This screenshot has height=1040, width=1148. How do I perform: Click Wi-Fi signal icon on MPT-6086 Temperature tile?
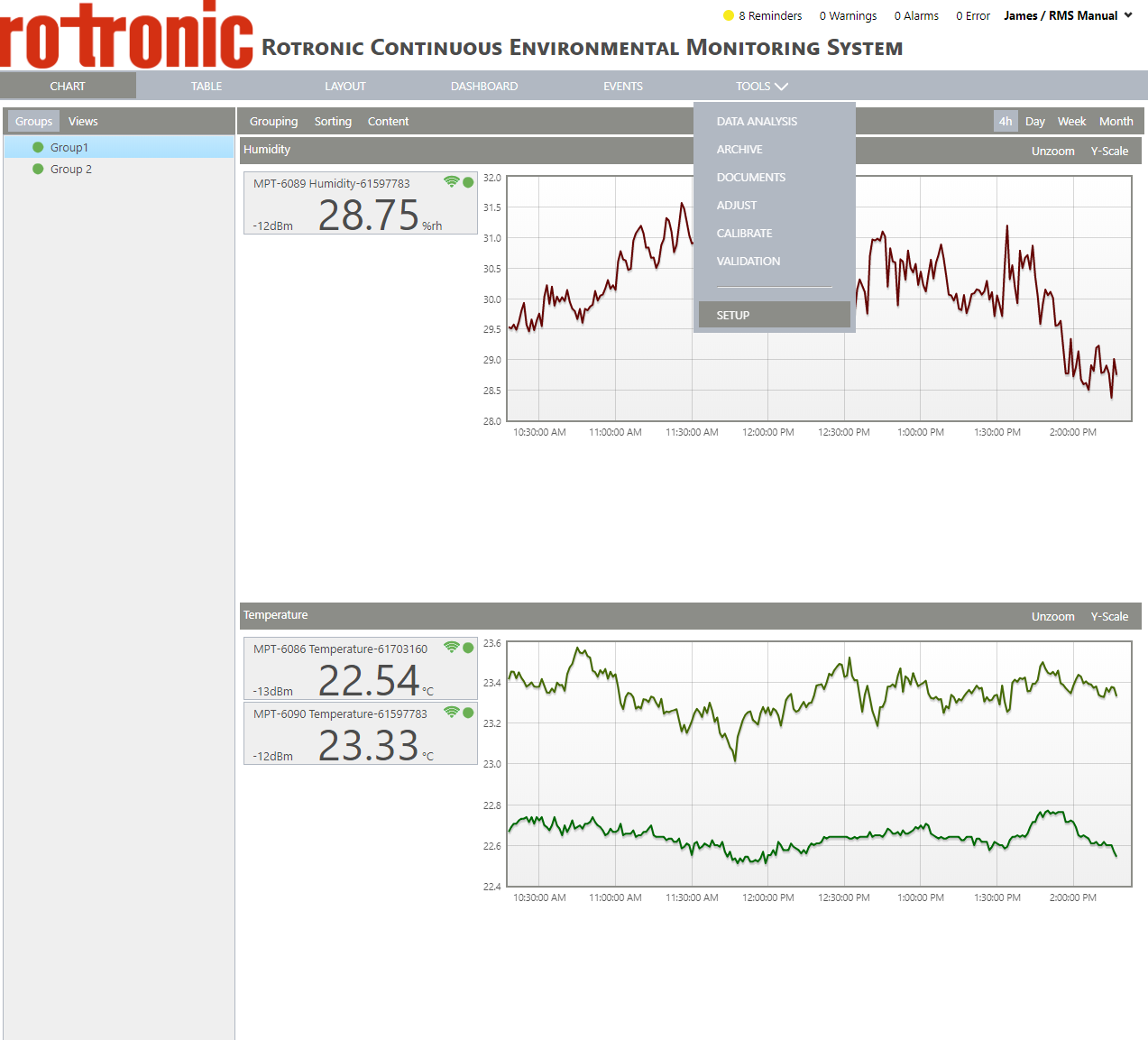(x=452, y=647)
